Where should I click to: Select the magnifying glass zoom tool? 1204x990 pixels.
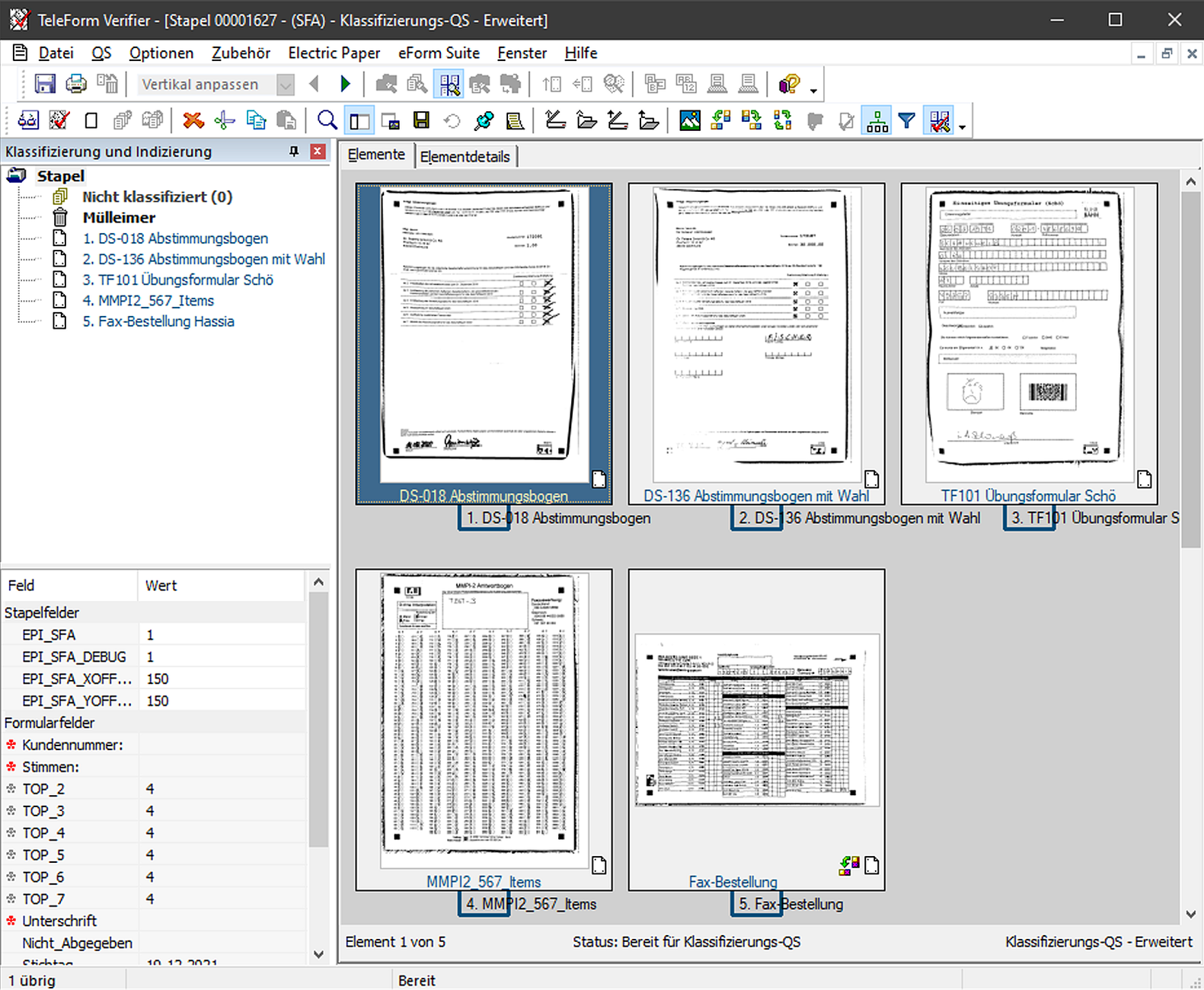coord(327,120)
